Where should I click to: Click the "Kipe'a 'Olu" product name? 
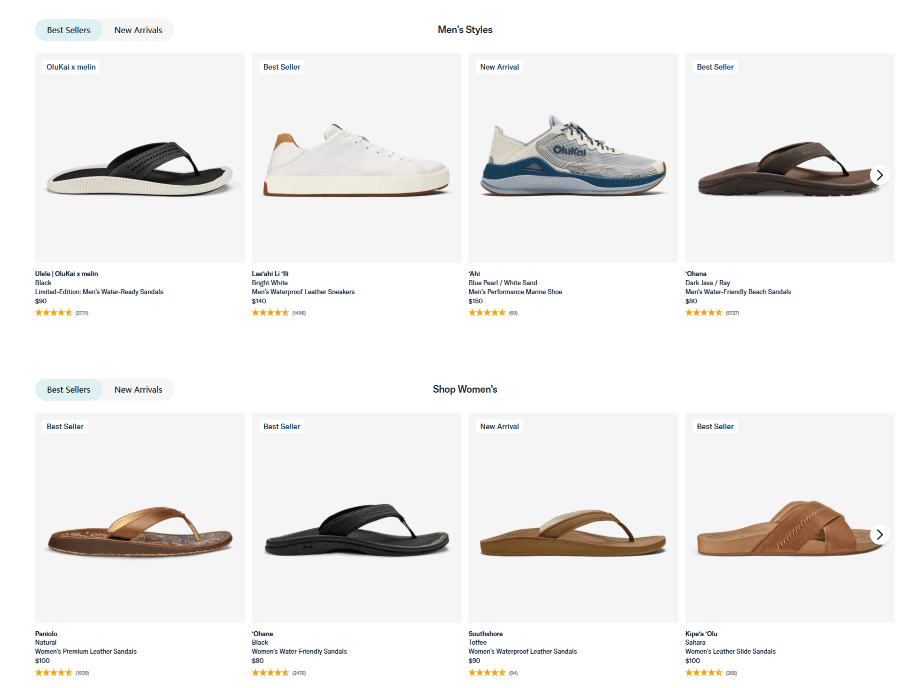(701, 633)
